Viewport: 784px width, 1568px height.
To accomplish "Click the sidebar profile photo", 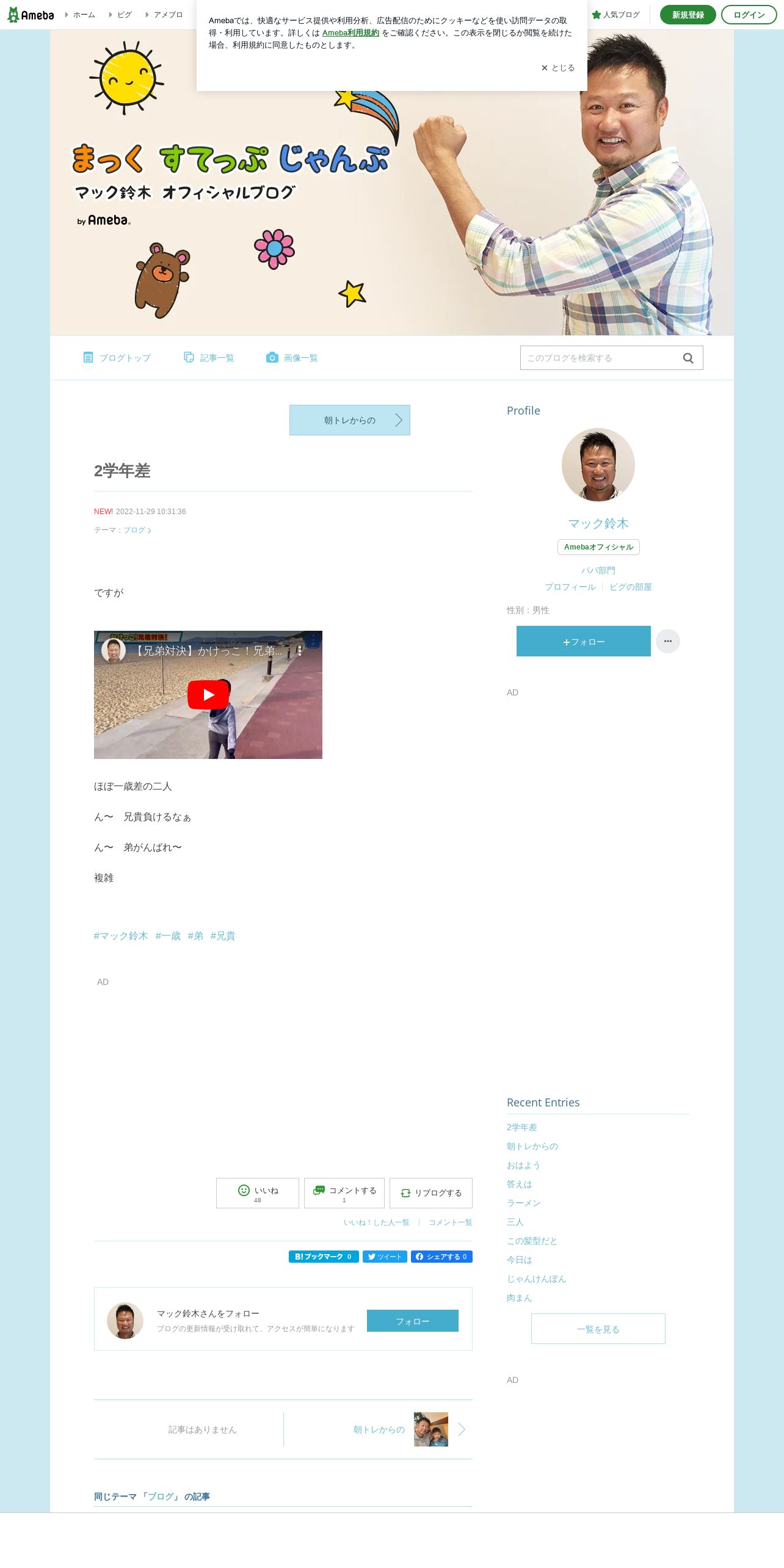I will pos(598,465).
